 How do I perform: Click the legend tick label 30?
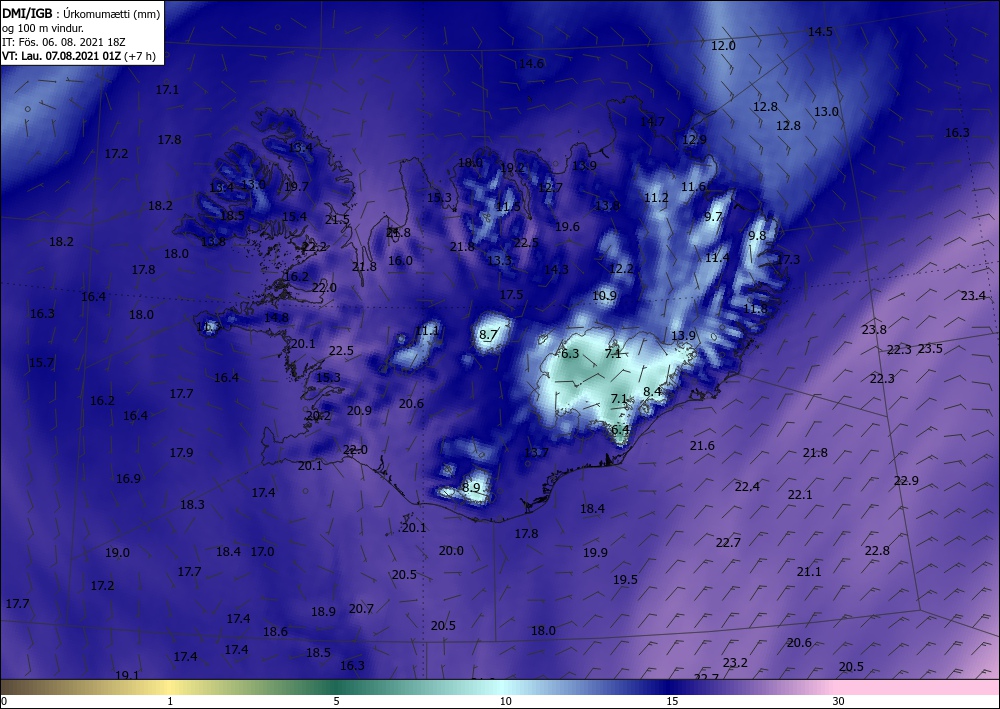tap(838, 701)
